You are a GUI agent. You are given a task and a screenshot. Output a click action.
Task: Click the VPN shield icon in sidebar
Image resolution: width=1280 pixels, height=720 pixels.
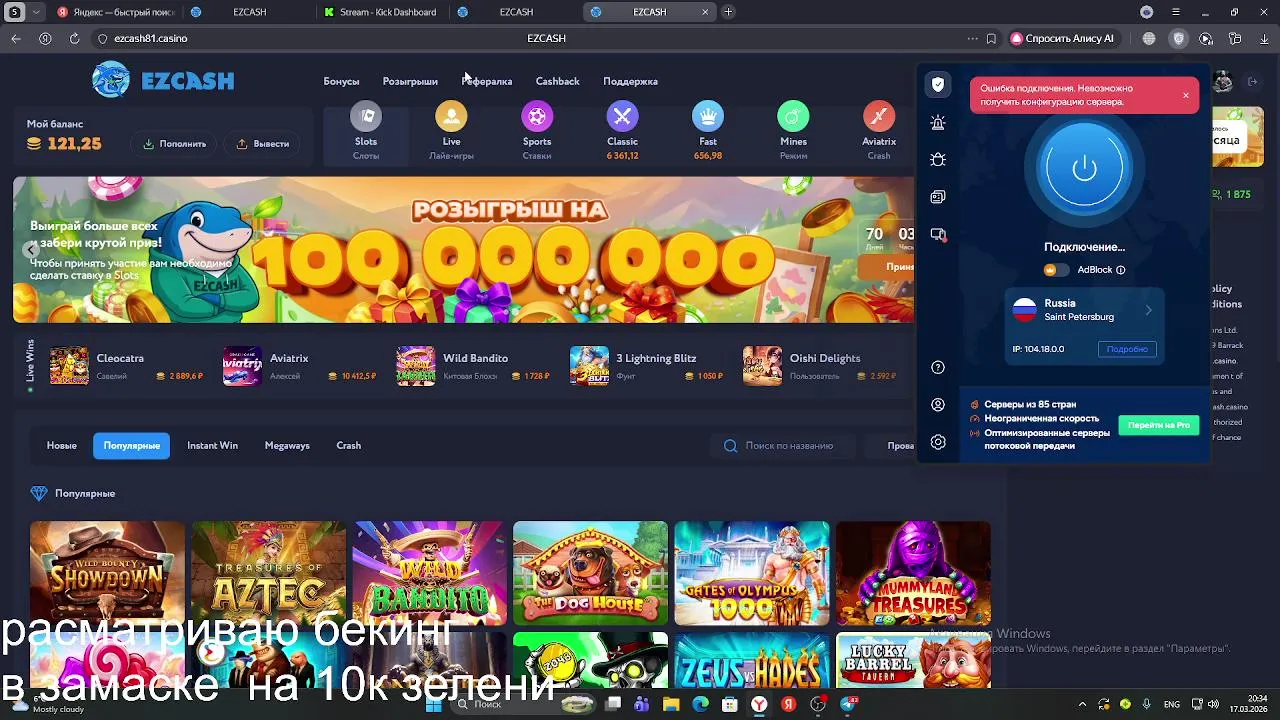[x=938, y=84]
